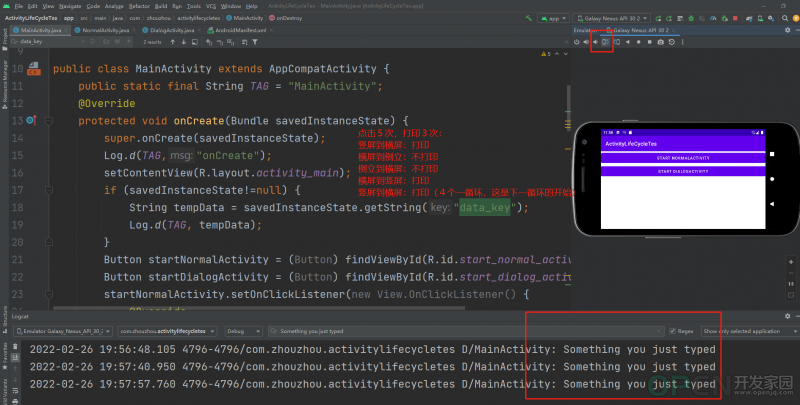800x405 pixels.
Task: Click gutter override icon on line 13
Action: click(x=32, y=120)
